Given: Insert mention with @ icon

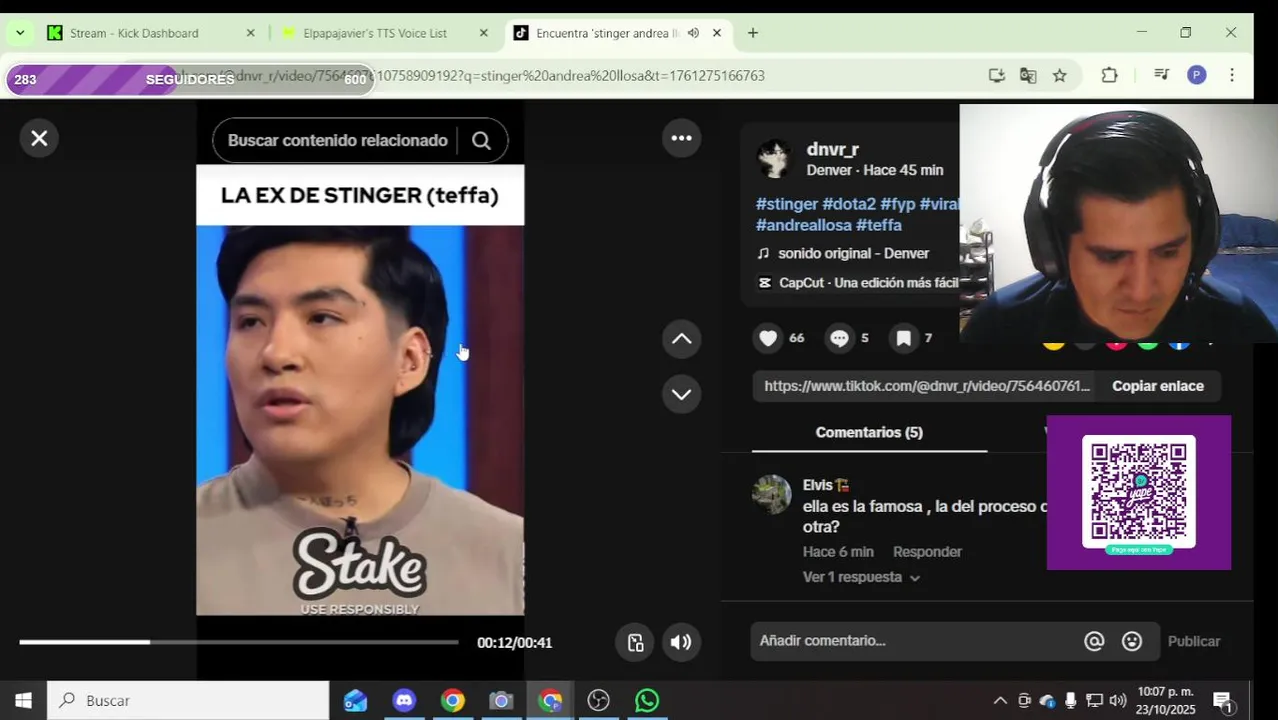Looking at the screenshot, I should pyautogui.click(x=1094, y=641).
